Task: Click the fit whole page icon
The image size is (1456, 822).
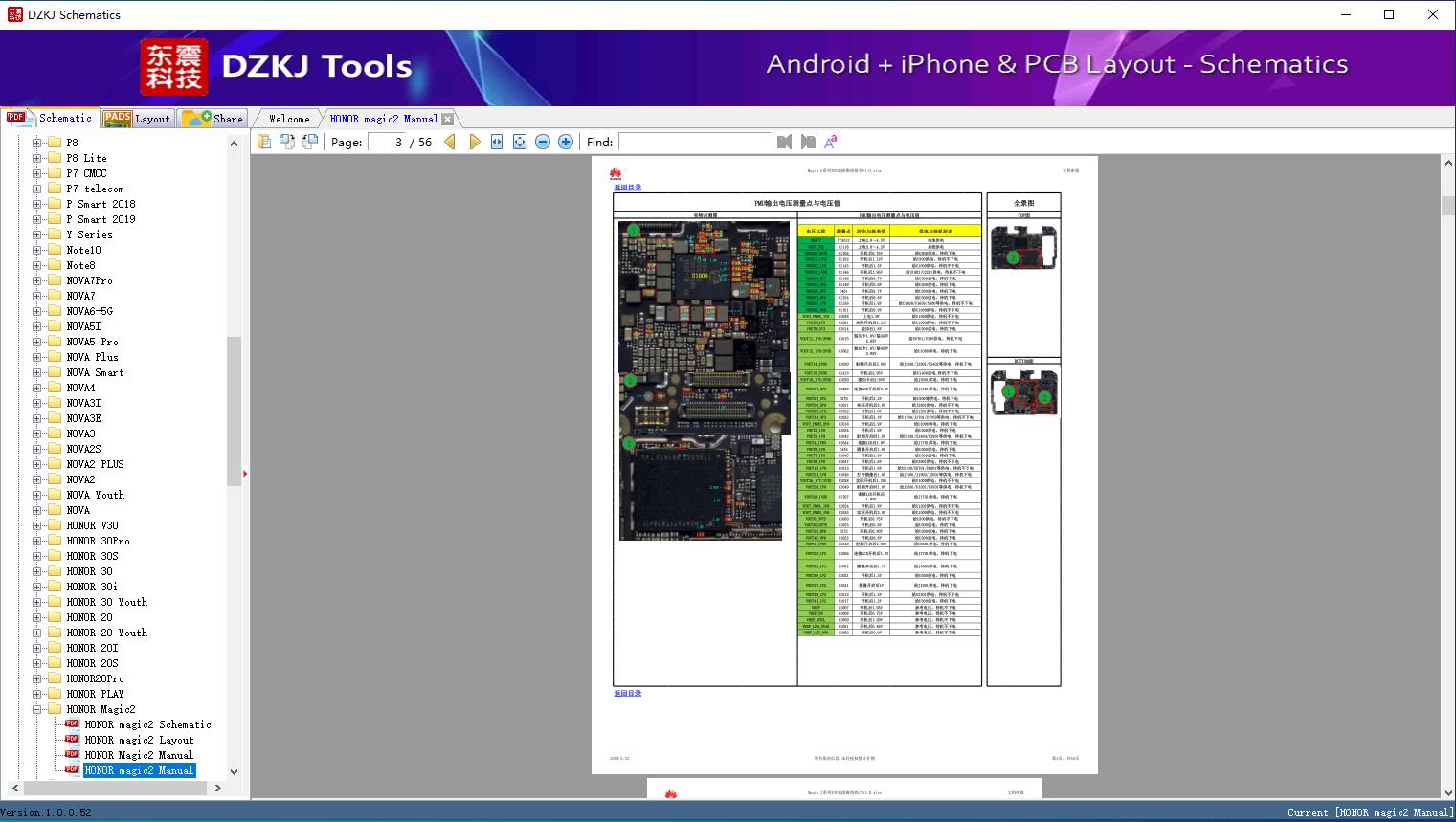Action: (520, 142)
